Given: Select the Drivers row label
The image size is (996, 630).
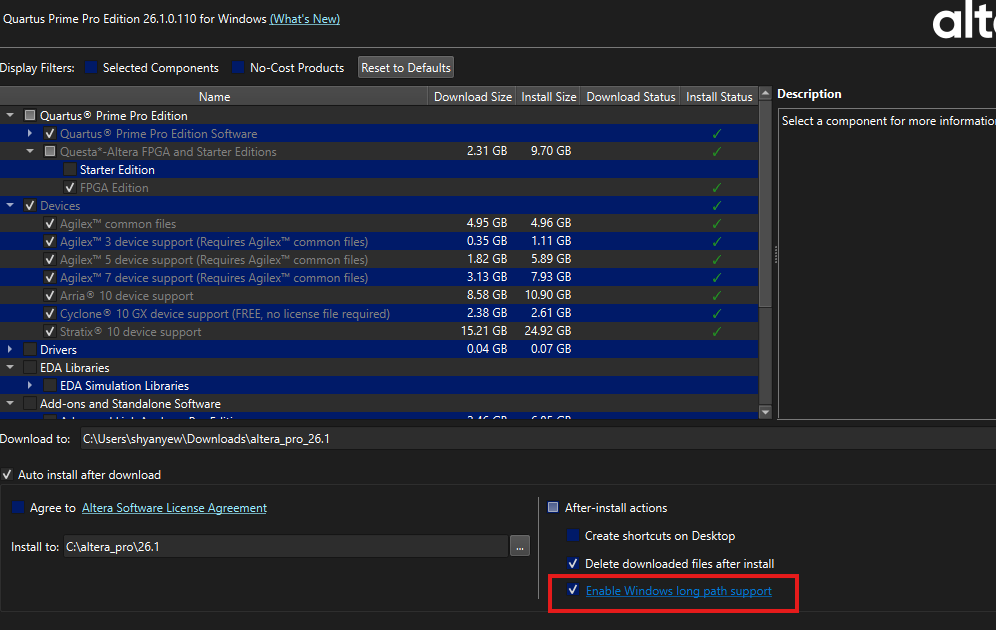Looking at the screenshot, I should click(x=58, y=350).
